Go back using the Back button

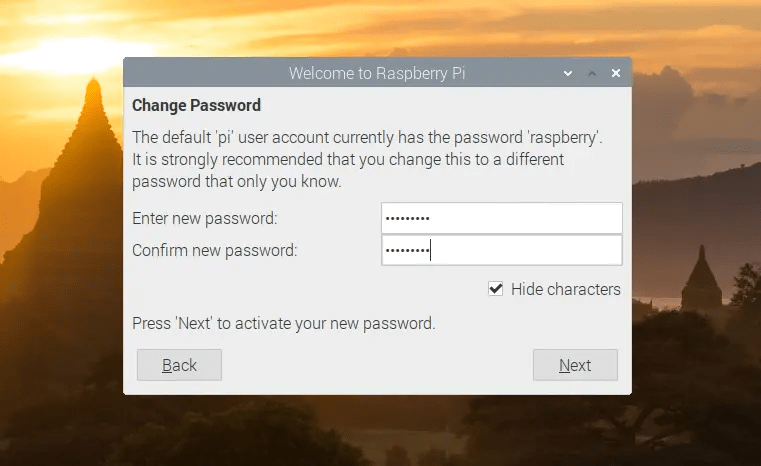coord(179,365)
